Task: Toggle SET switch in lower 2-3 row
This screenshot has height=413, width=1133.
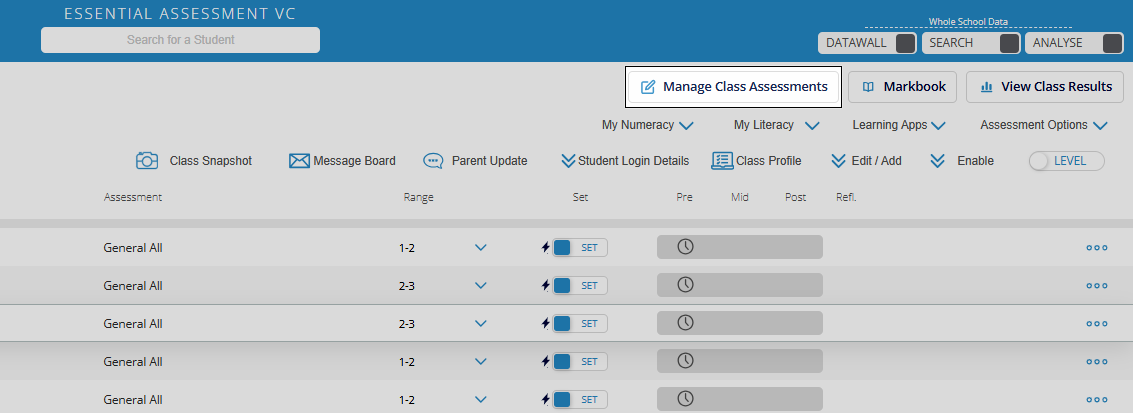Action: coord(580,323)
